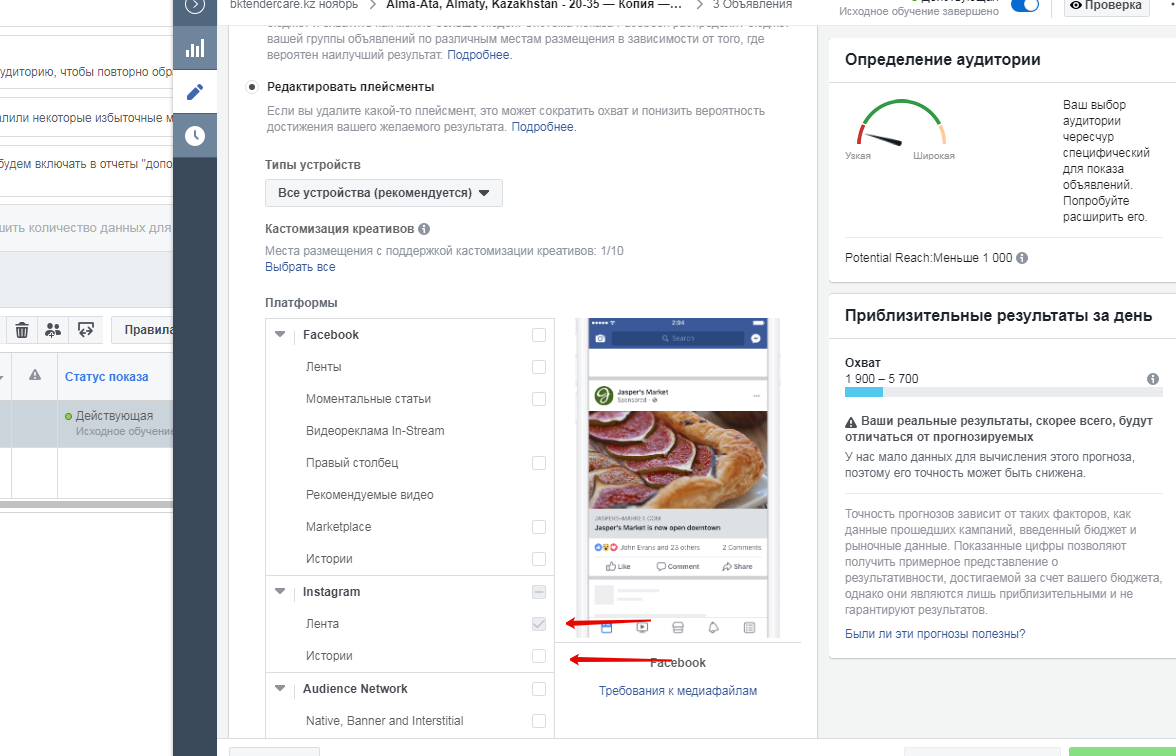The image size is (1176, 756).
Task: Click the Выбрать все link
Action: (x=300, y=267)
